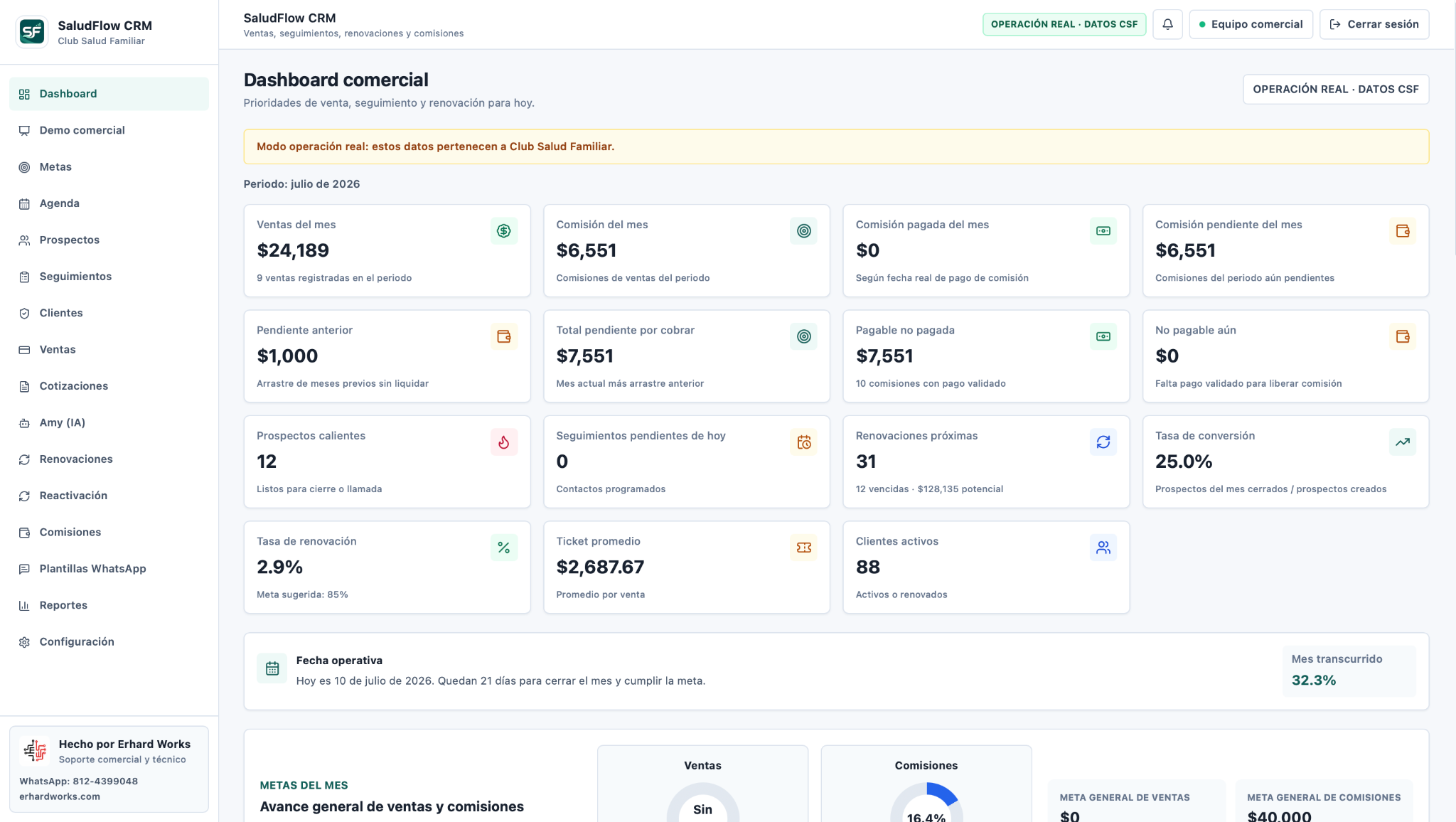This screenshot has height=822, width=1456.
Task: Open Seguimientos in the sidebar
Action: click(x=109, y=277)
